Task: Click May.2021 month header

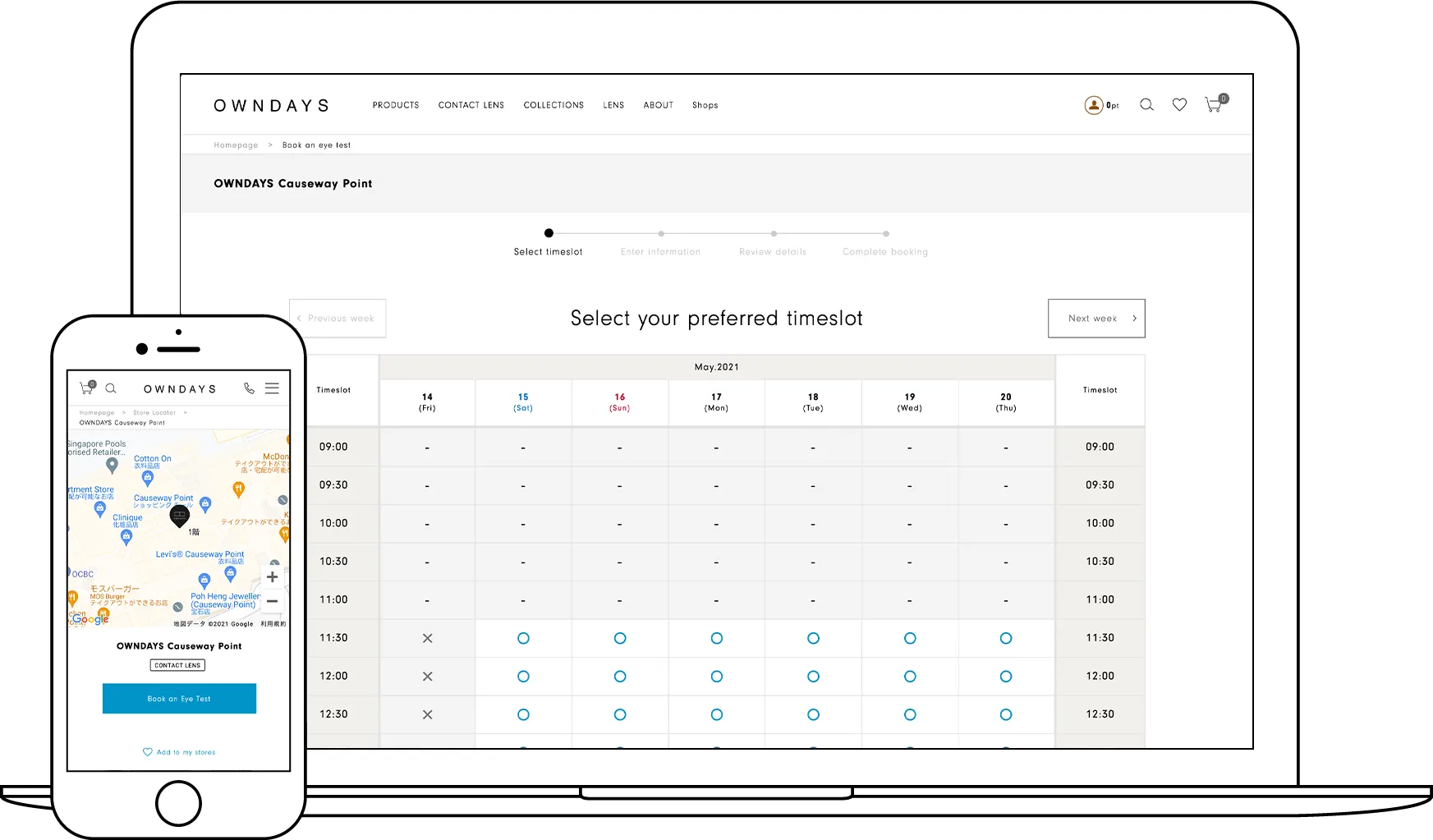Action: (717, 367)
